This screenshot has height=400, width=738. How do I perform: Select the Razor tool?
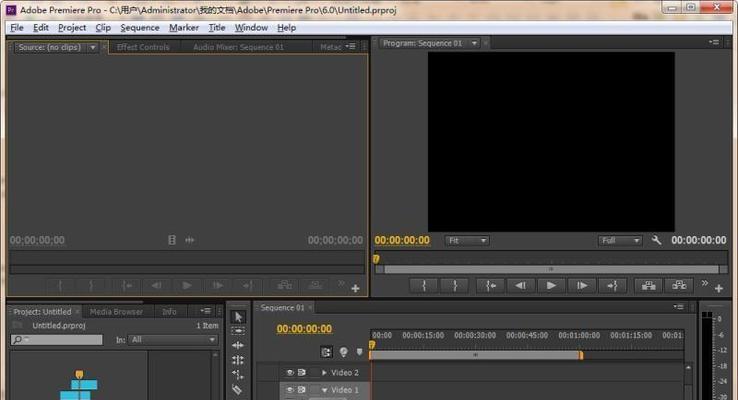(237, 389)
